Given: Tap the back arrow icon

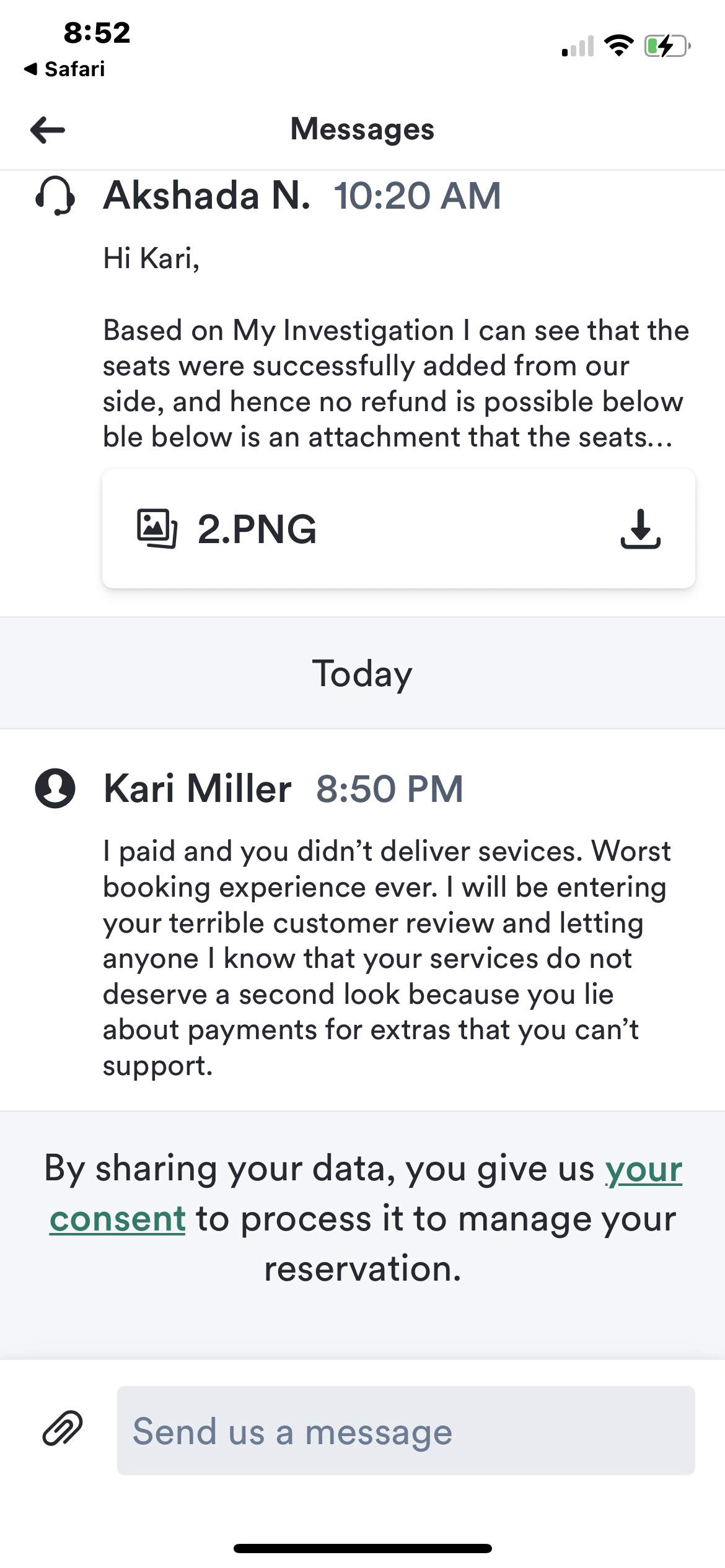Looking at the screenshot, I should [48, 130].
